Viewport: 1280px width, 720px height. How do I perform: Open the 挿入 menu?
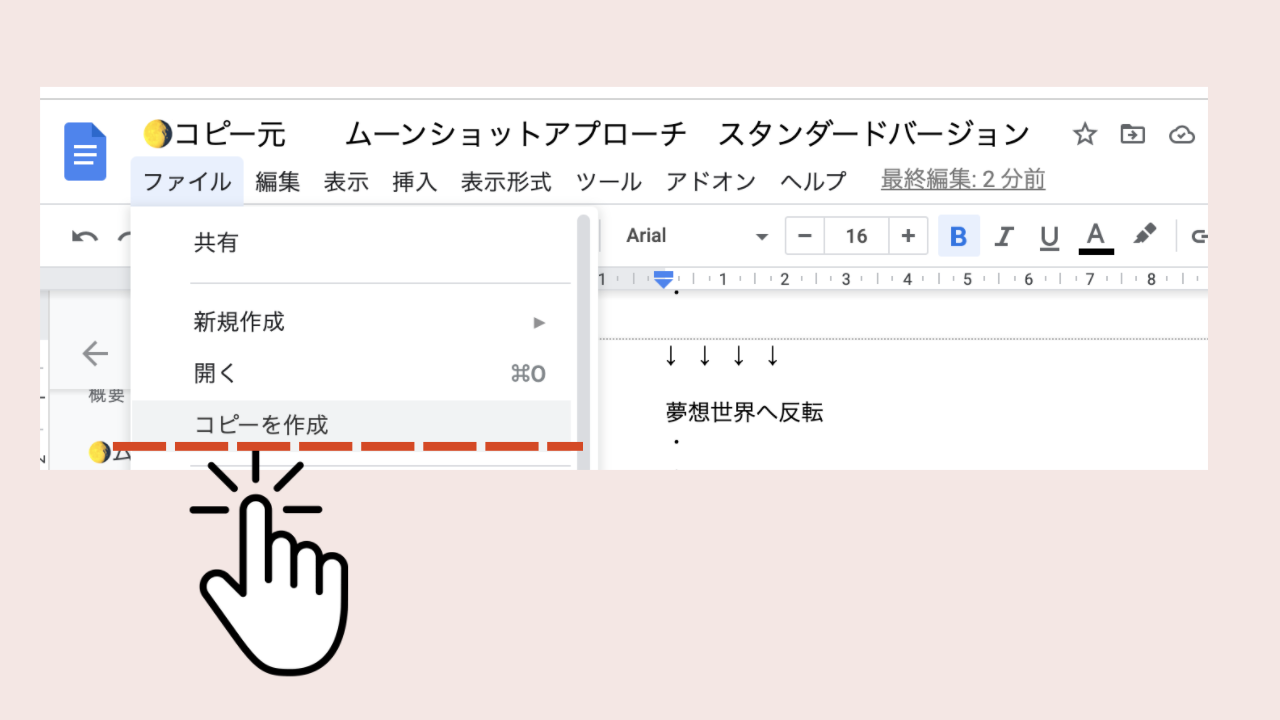[415, 182]
